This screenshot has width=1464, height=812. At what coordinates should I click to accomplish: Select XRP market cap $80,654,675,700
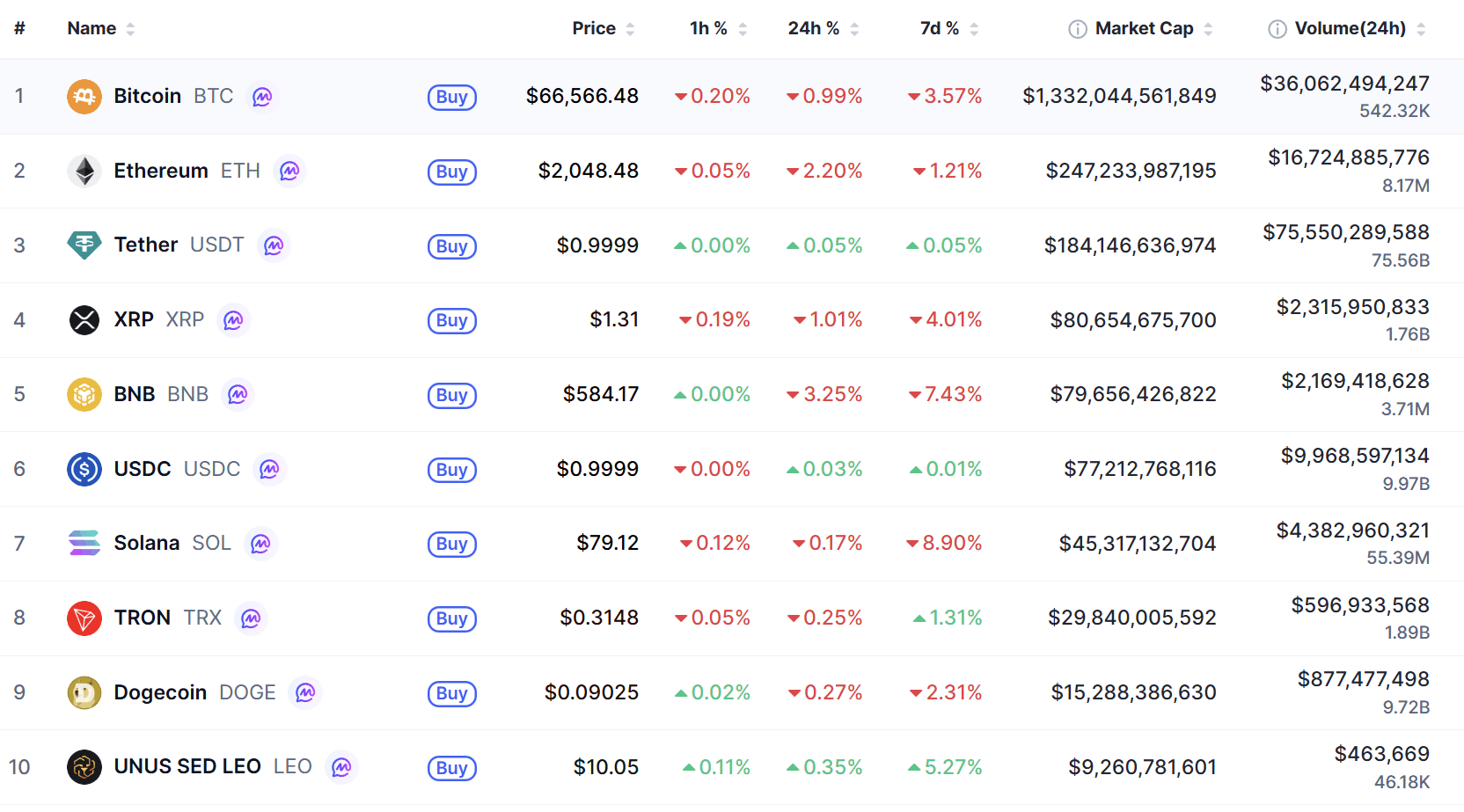[1133, 320]
